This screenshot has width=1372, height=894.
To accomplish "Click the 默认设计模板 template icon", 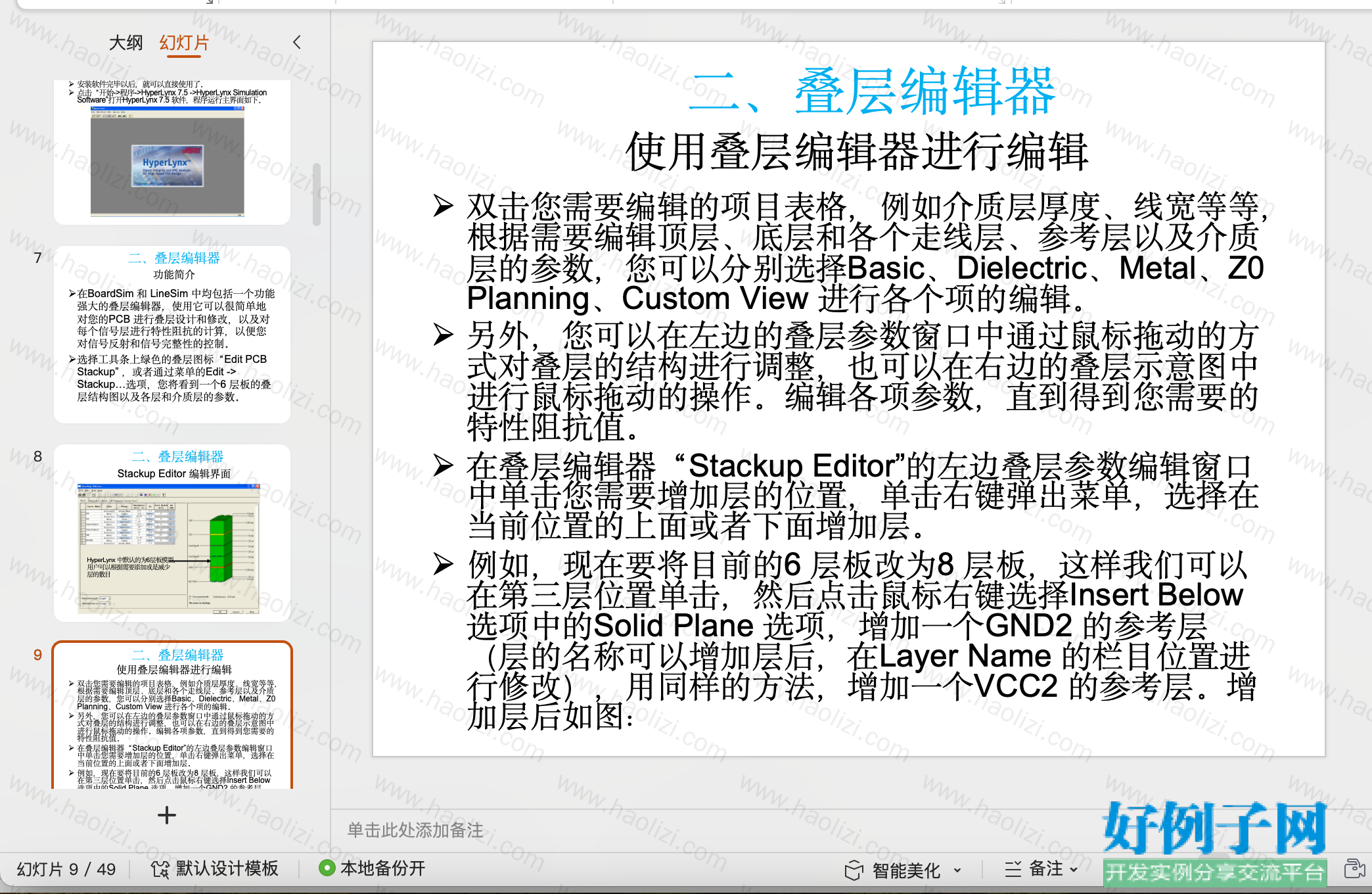I will pyautogui.click(x=160, y=869).
